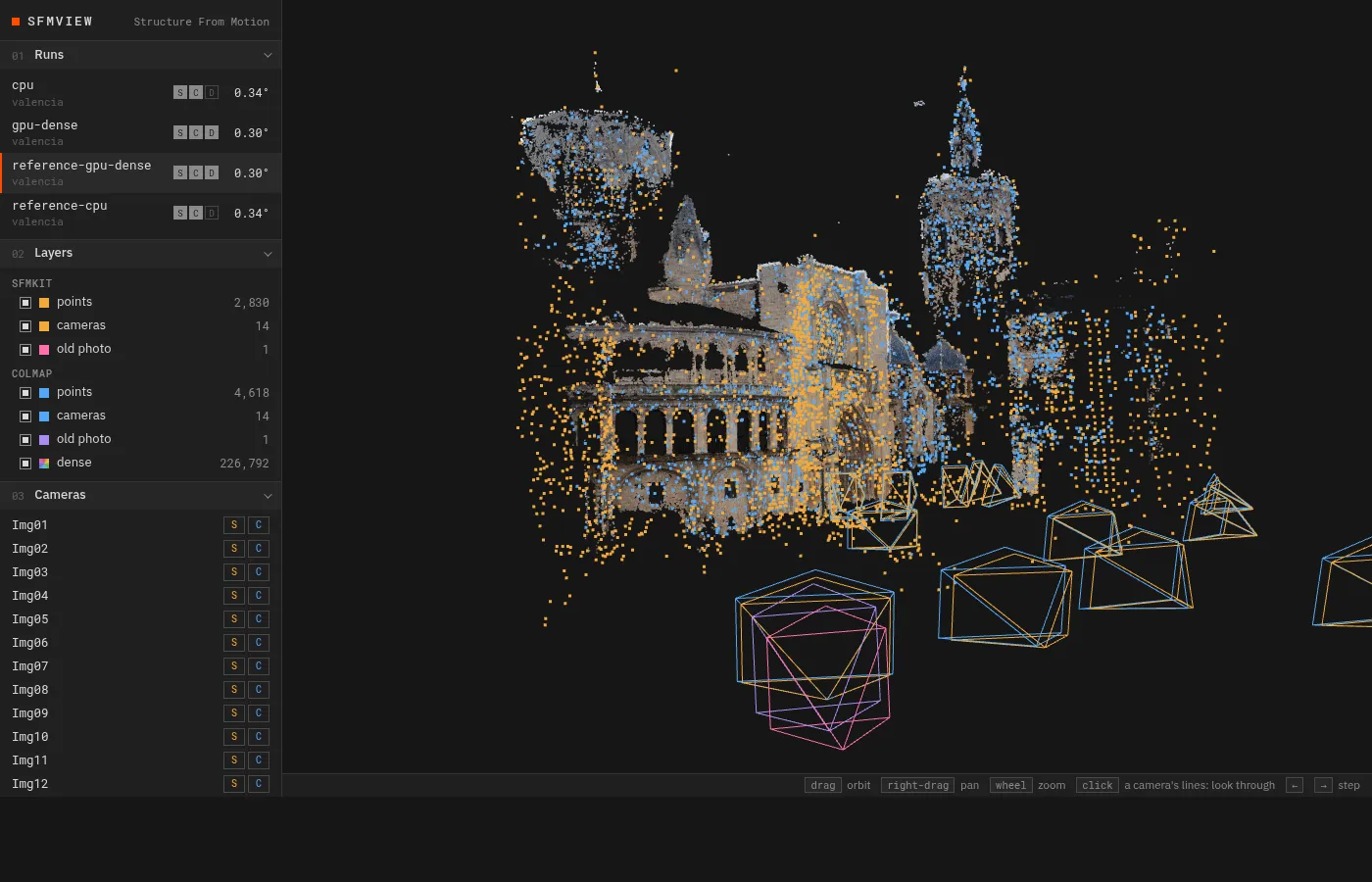1372x882 pixels.
Task: Click the S icon for Img03
Action: (234, 572)
